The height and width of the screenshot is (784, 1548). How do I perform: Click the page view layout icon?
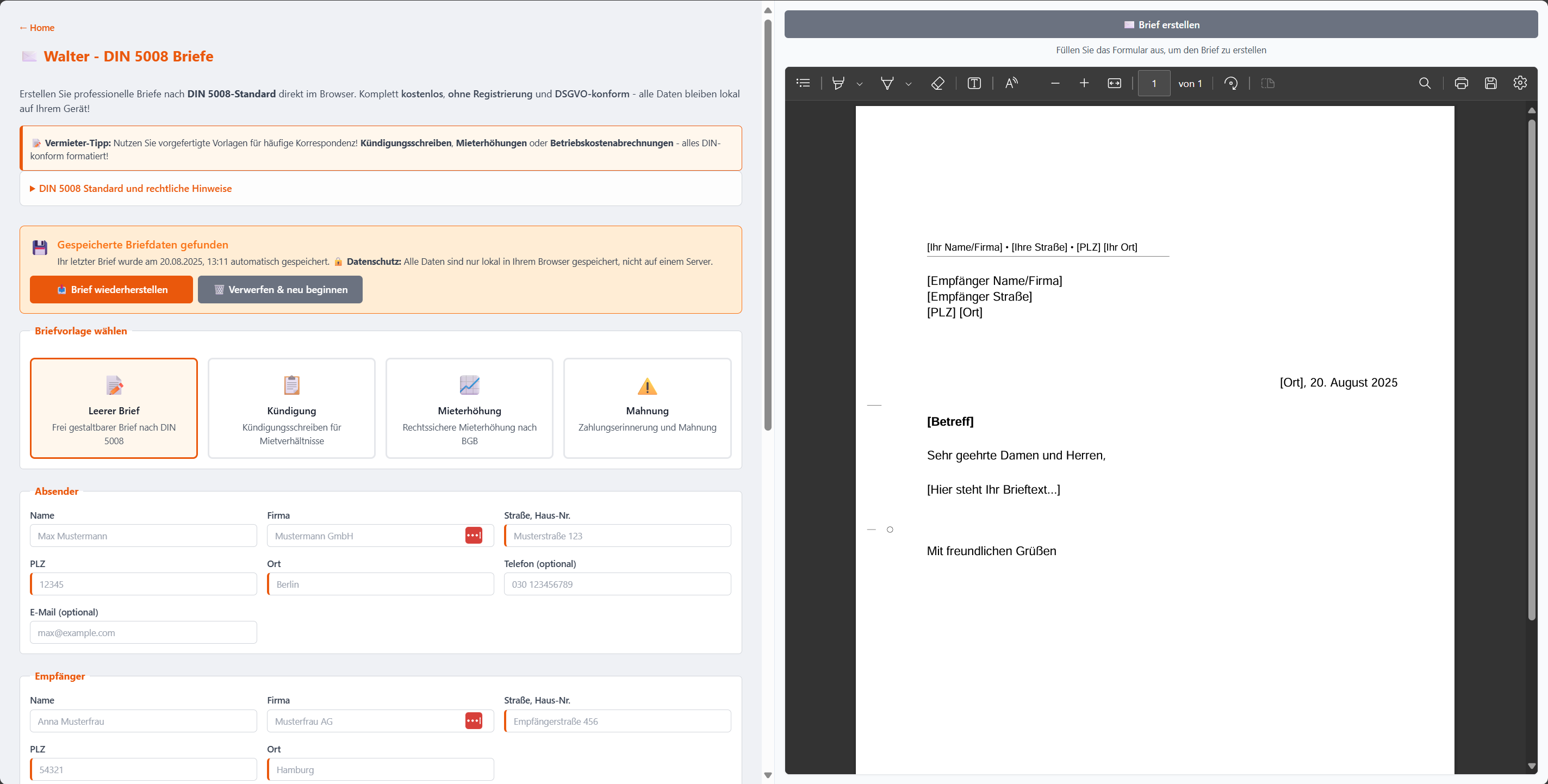click(x=1267, y=83)
